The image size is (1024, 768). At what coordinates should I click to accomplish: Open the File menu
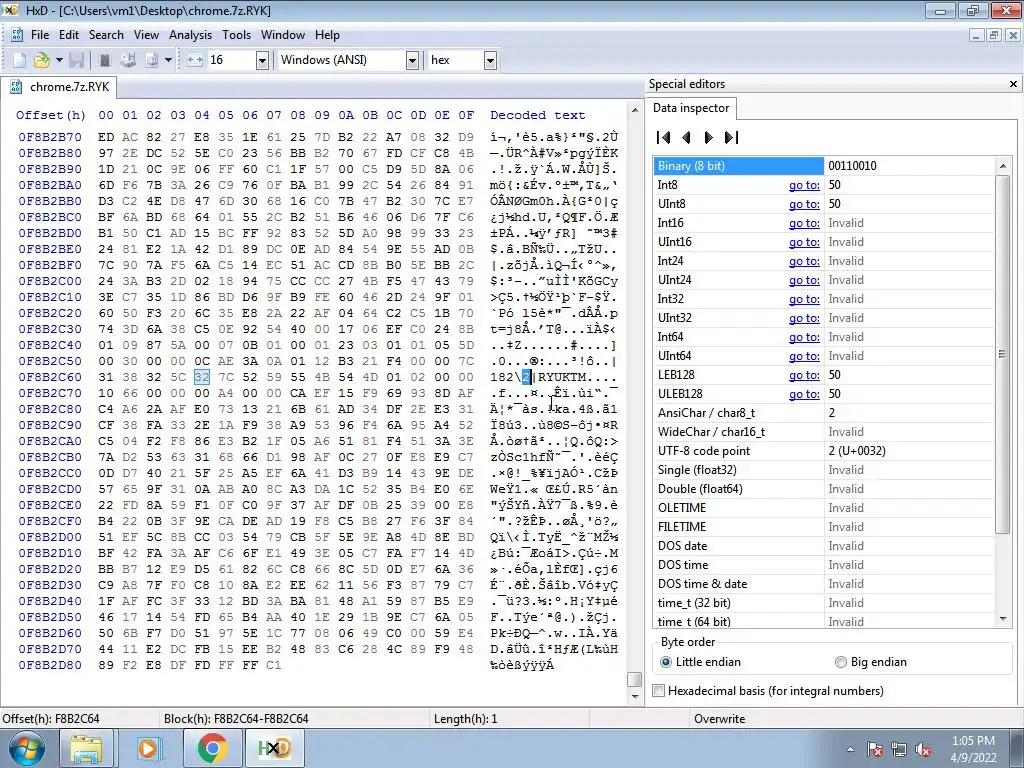click(40, 35)
